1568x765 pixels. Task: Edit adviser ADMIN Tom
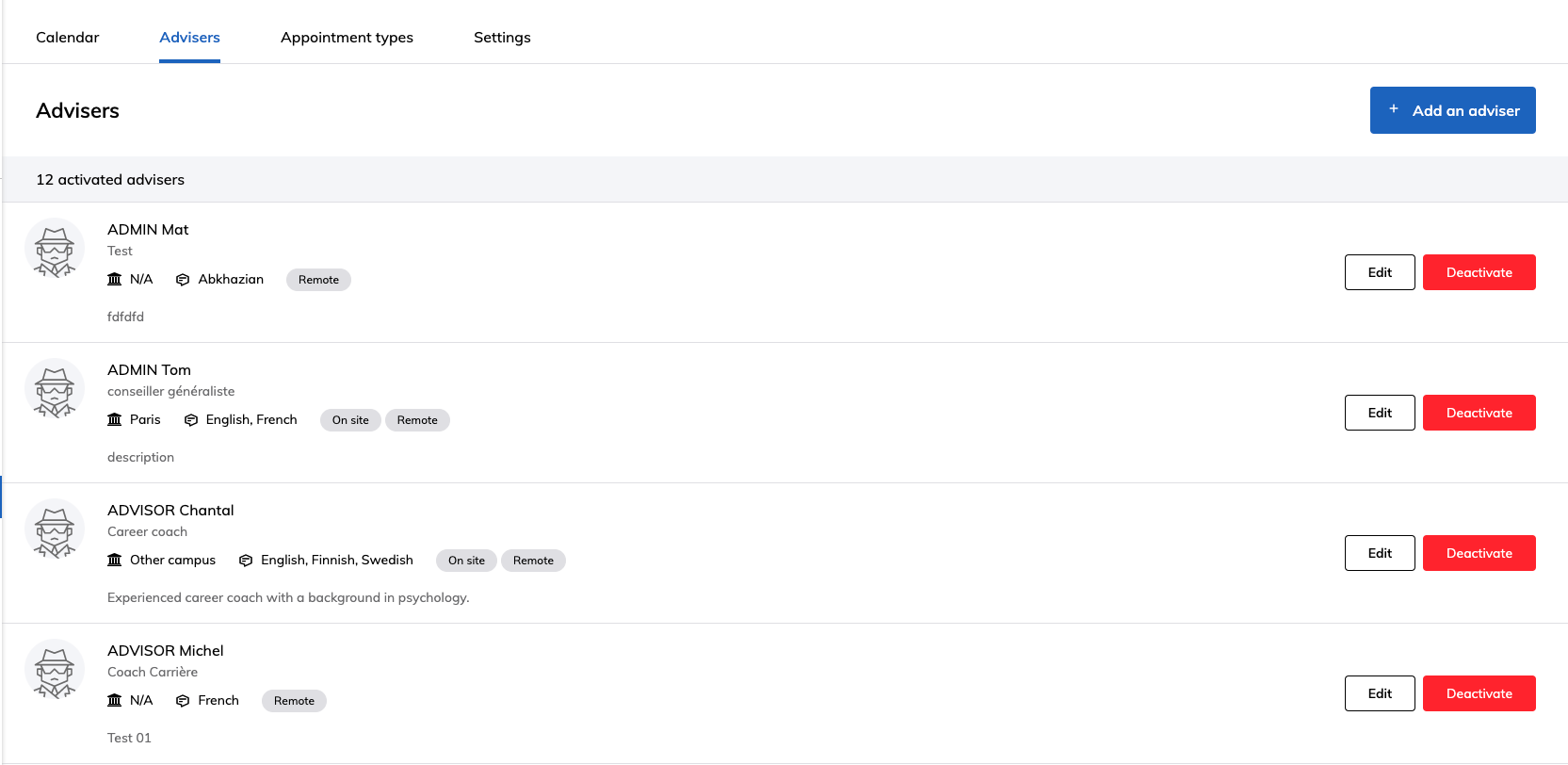[1380, 413]
